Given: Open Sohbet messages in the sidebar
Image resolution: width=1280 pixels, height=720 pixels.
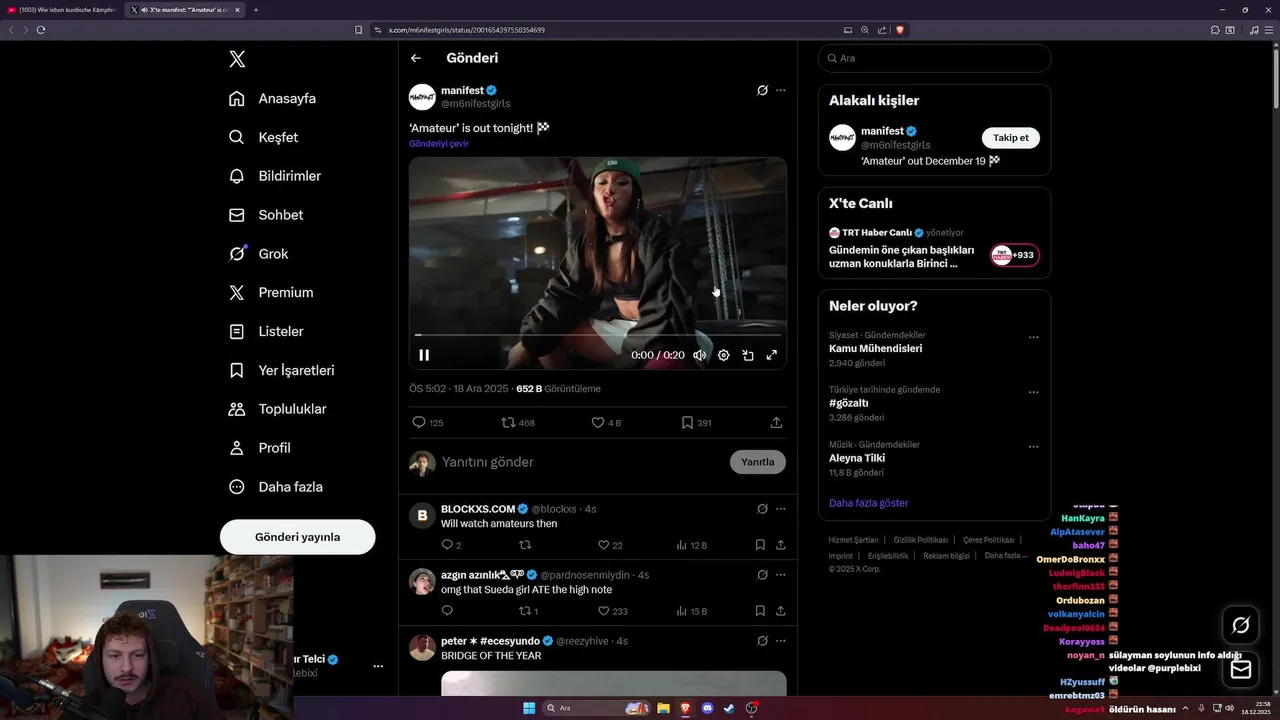Looking at the screenshot, I should [266, 215].
